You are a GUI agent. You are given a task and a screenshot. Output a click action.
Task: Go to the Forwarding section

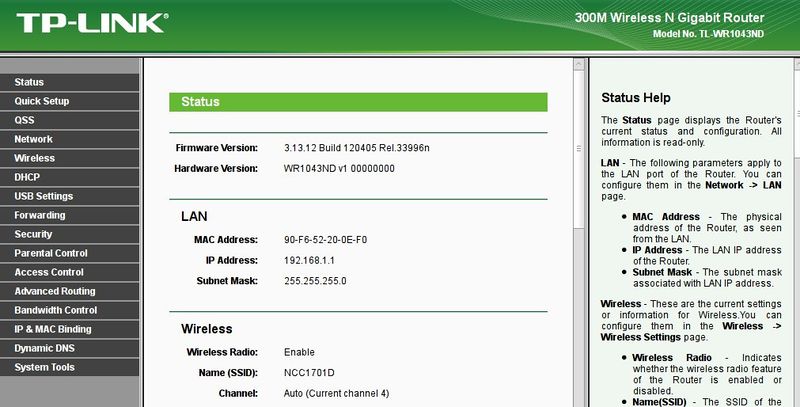click(x=40, y=215)
